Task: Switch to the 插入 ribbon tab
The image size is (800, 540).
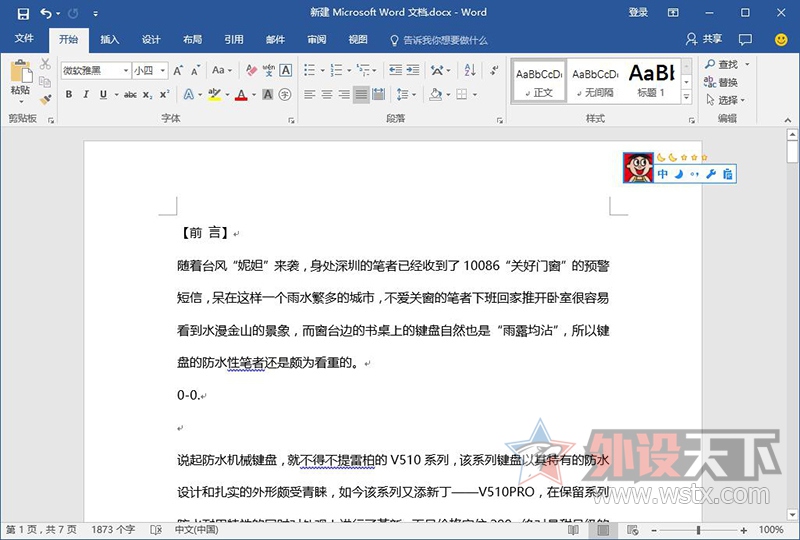Action: tap(110, 40)
